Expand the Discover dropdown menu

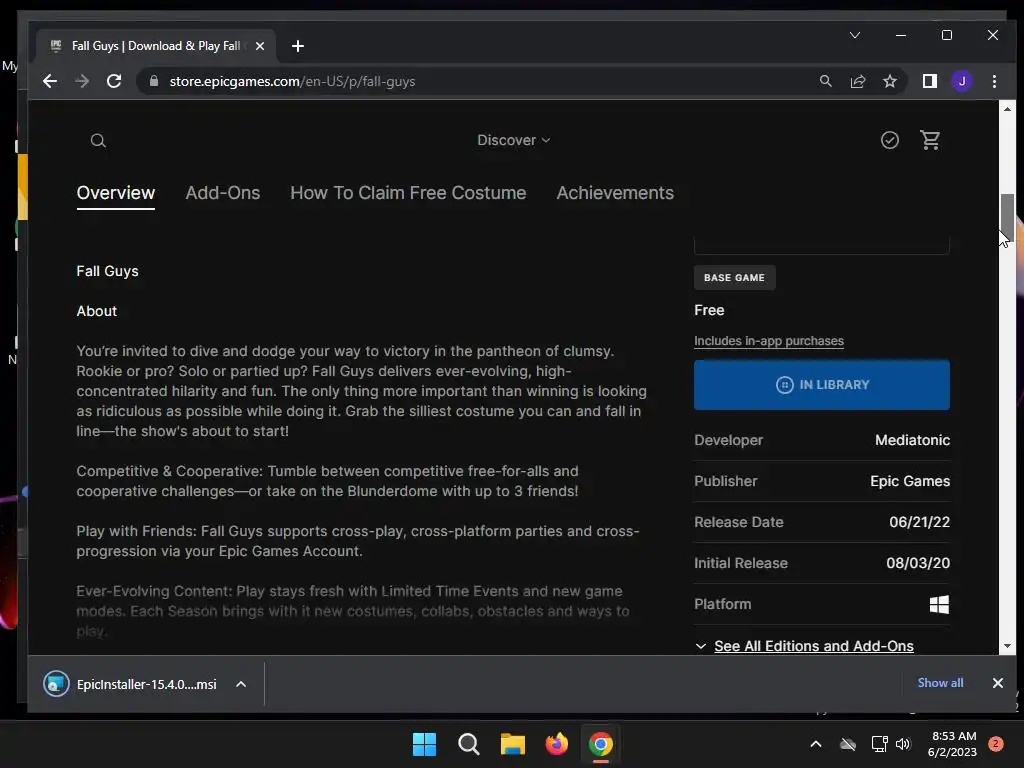(x=513, y=140)
